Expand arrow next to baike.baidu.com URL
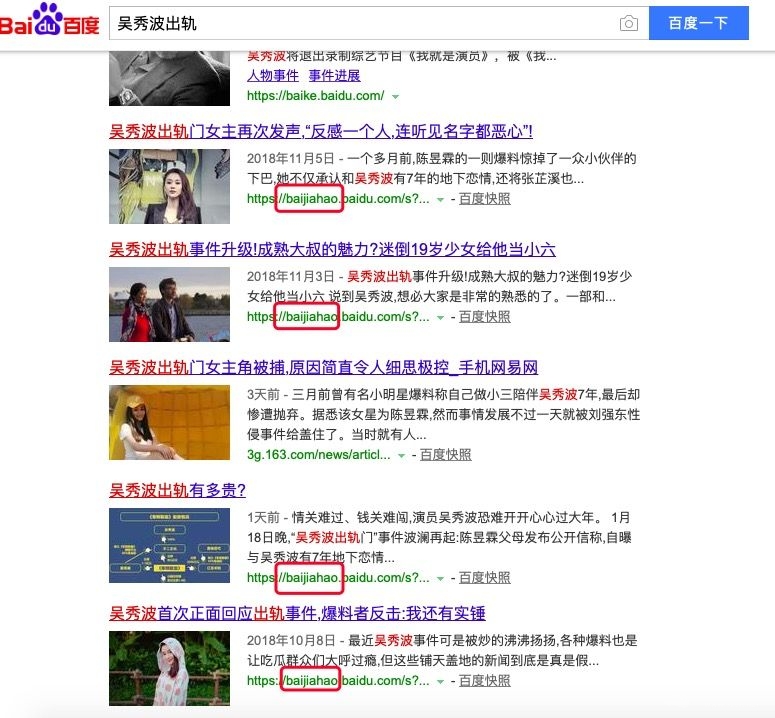 [x=395, y=96]
